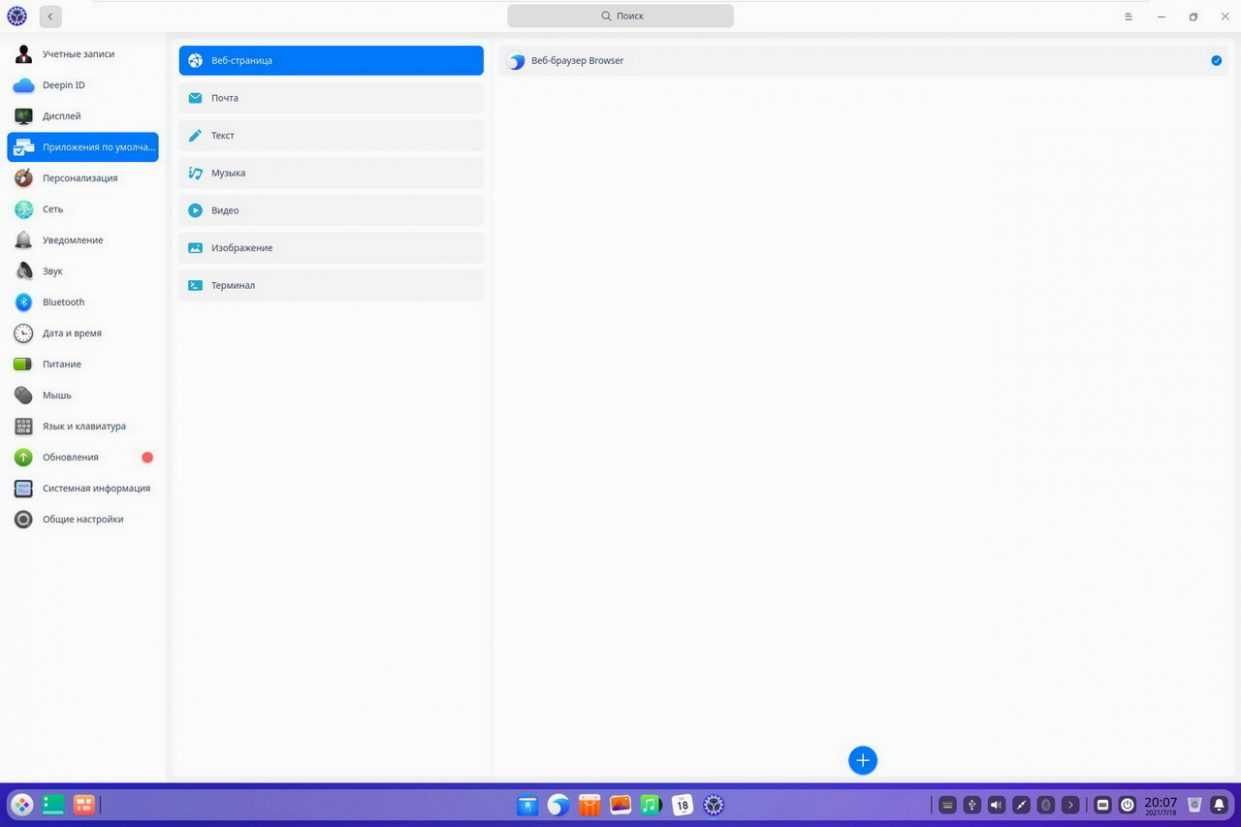Go back with the arrow button

coord(51,16)
